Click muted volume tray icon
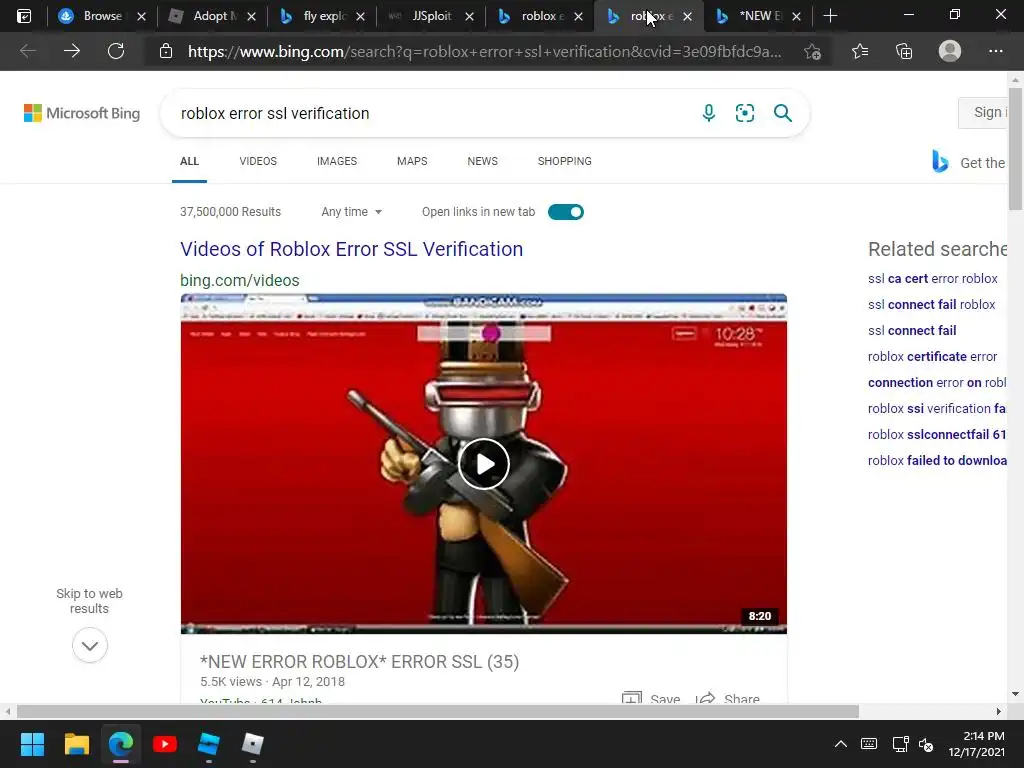Image resolution: width=1024 pixels, height=768 pixels. tap(926, 744)
